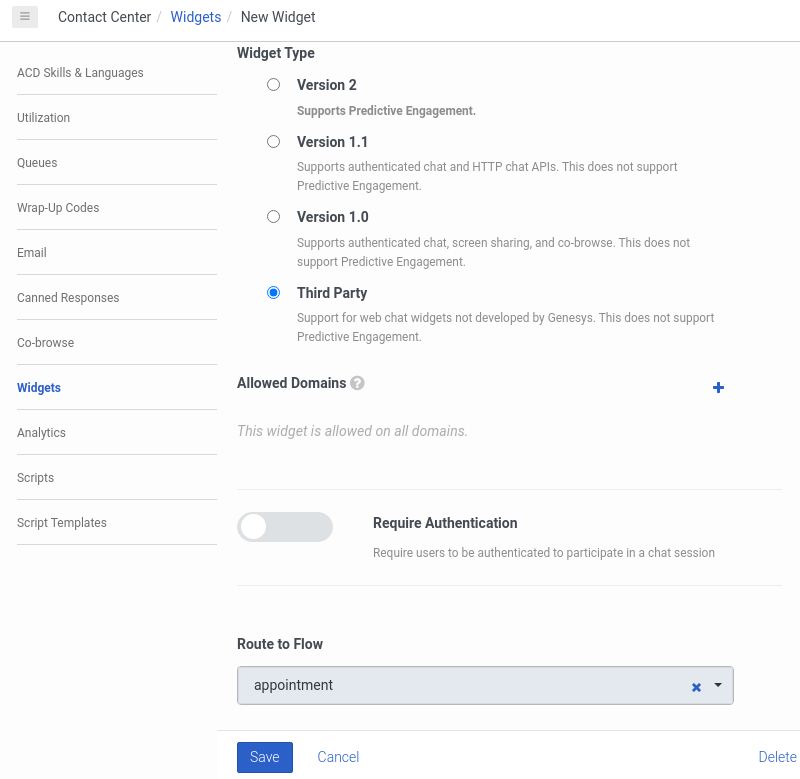800x779 pixels.
Task: Clear the appointment flow using the x icon
Action: coord(696,687)
